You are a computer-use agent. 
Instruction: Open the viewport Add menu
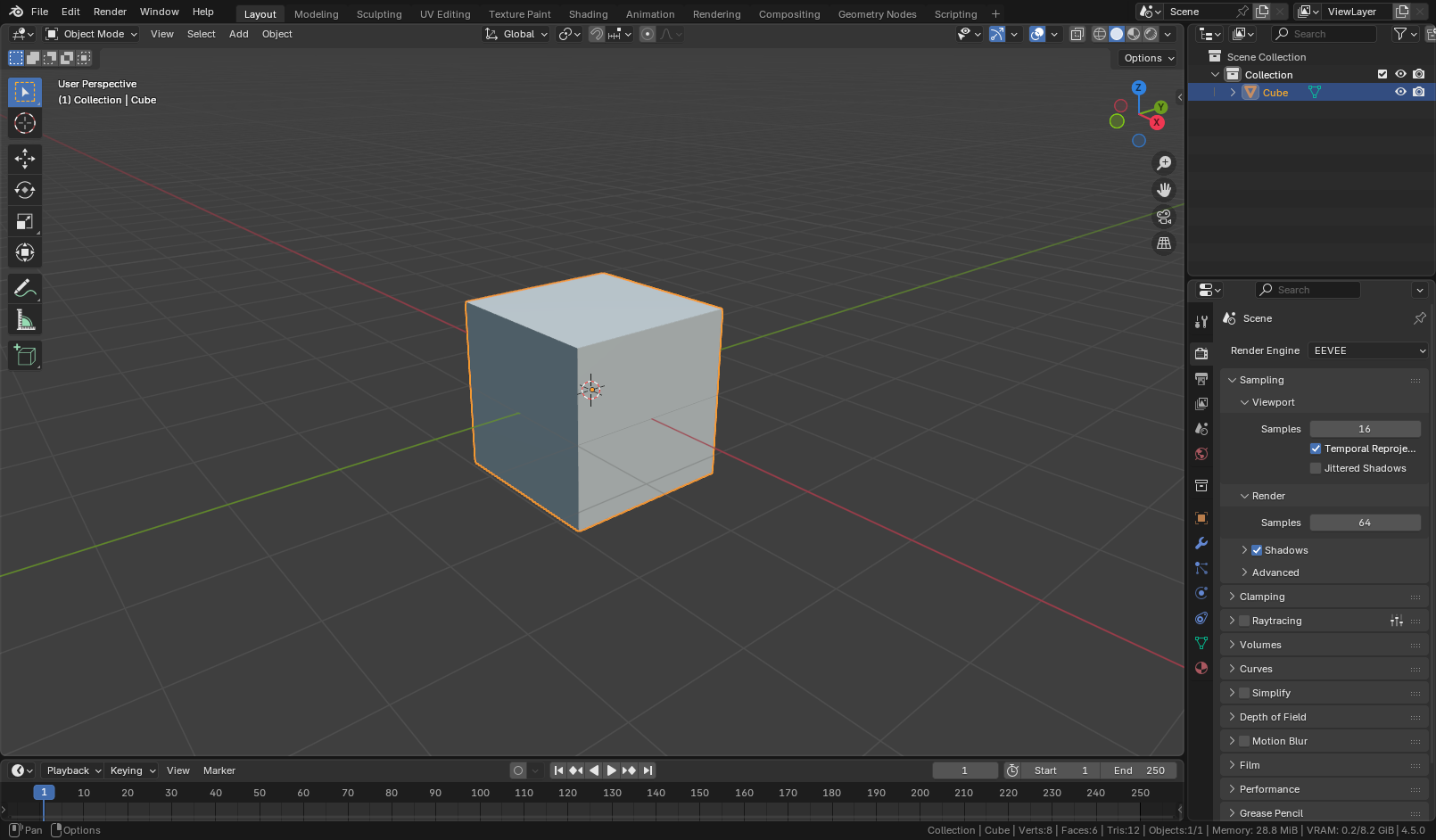click(238, 34)
